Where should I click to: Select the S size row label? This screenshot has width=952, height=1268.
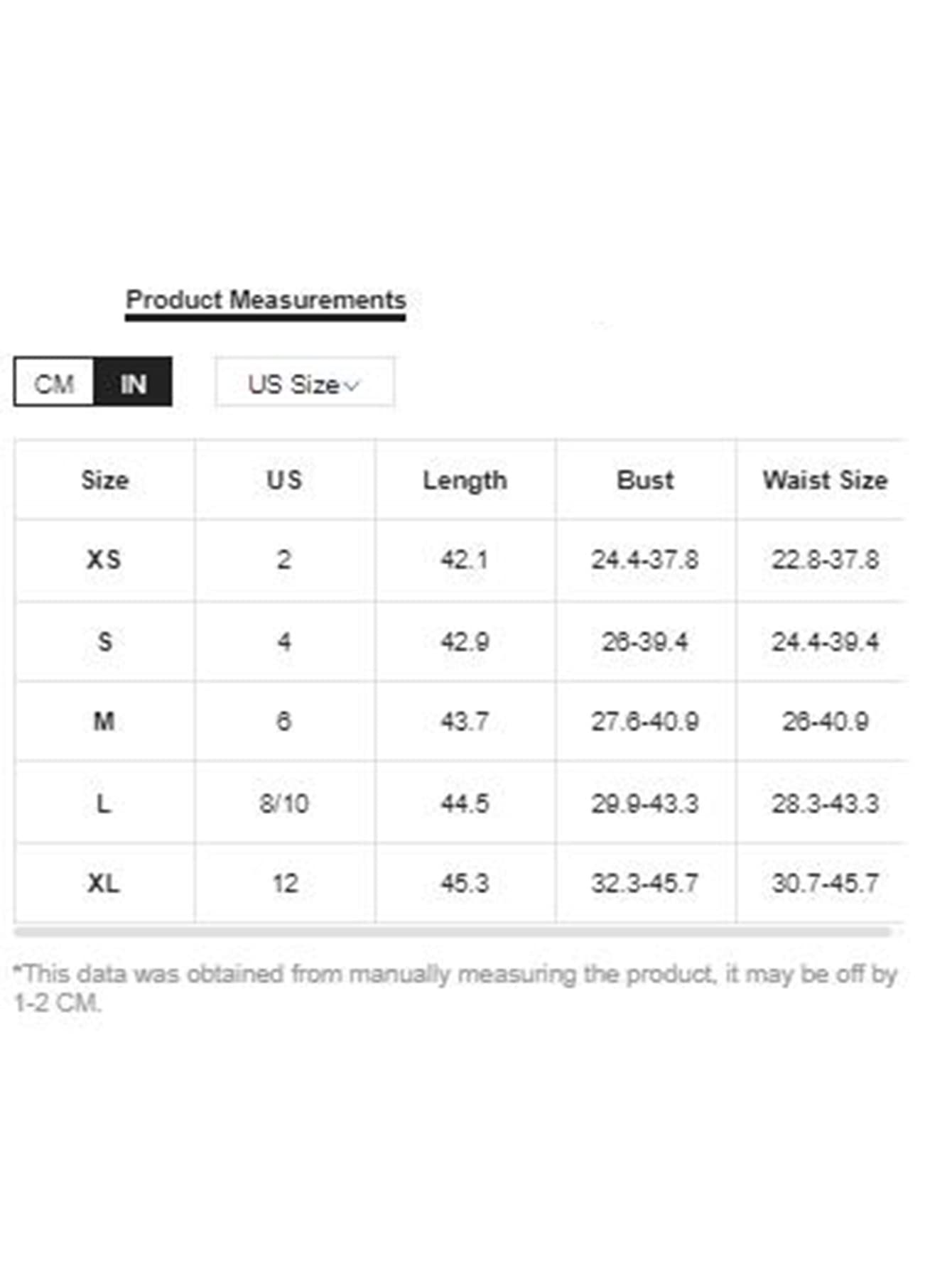point(104,642)
